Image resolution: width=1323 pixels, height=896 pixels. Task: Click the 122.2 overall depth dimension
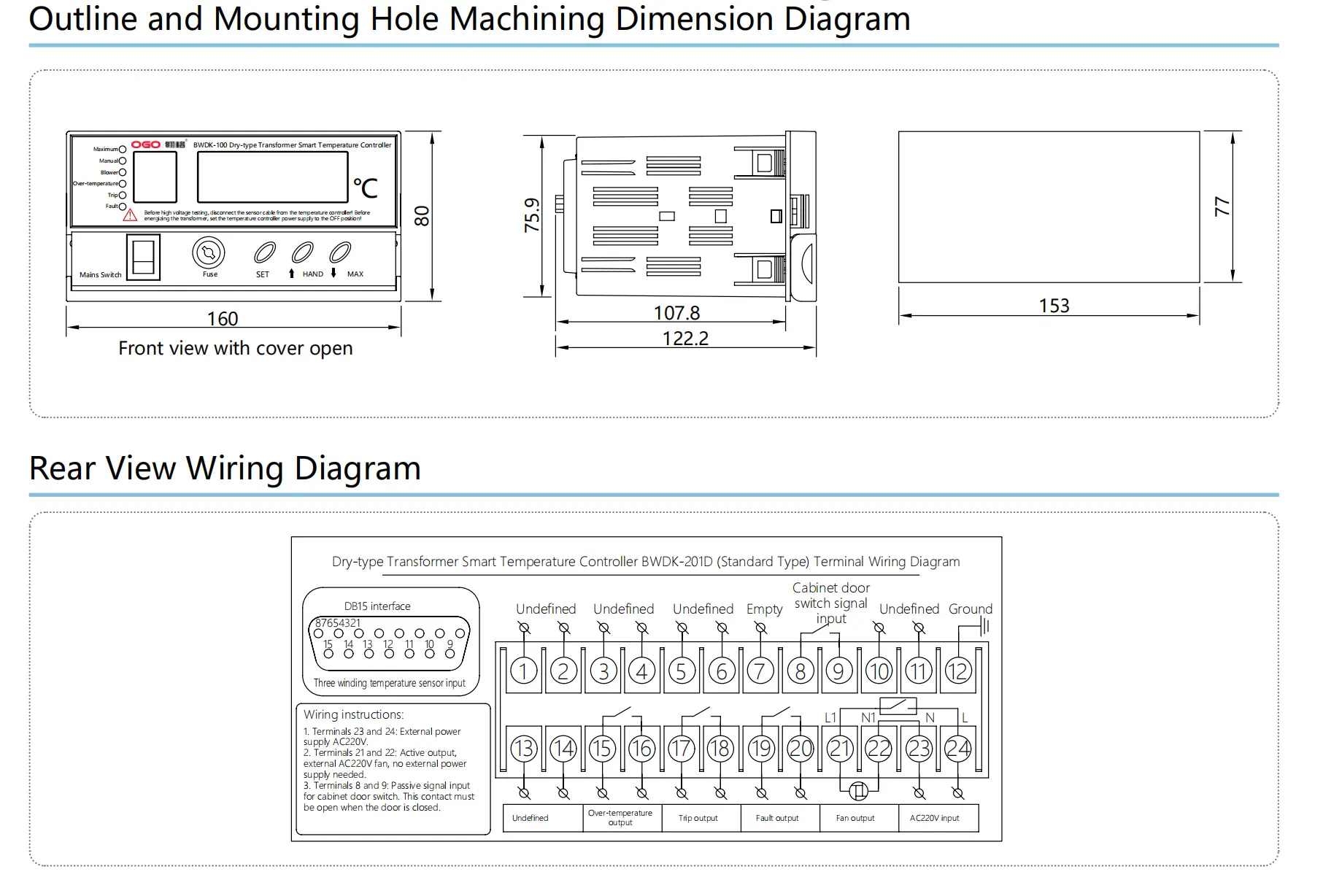(685, 339)
